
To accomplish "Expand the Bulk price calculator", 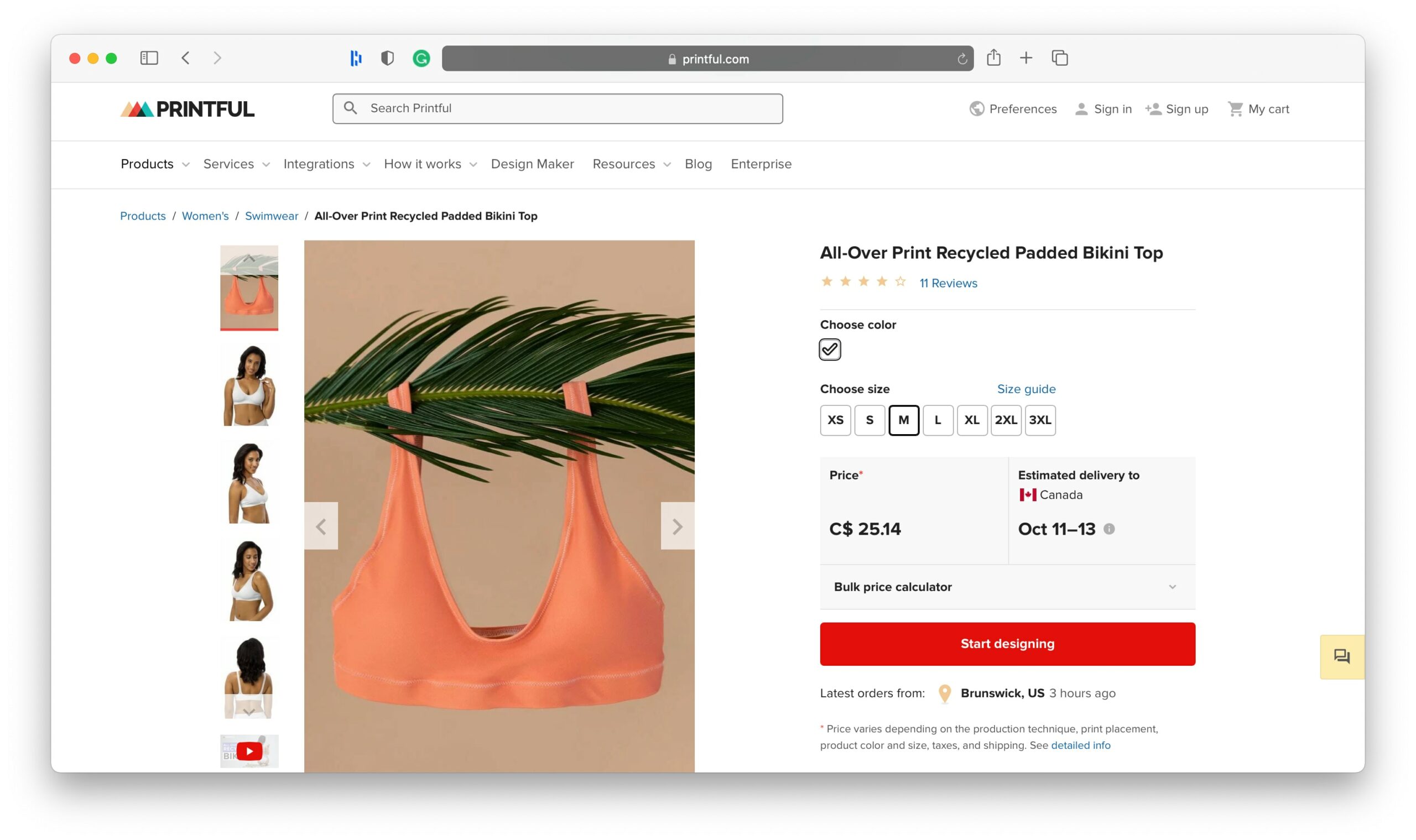I will 1007,587.
